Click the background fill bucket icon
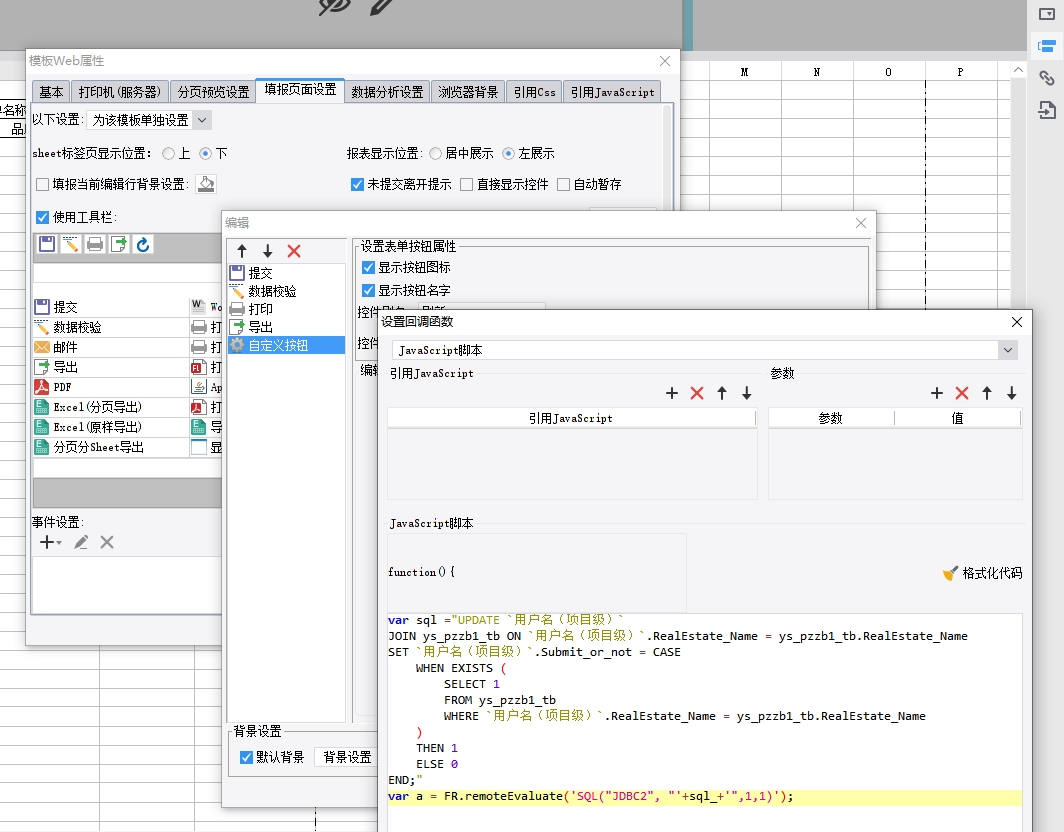The image size is (1064, 832). pos(205,184)
